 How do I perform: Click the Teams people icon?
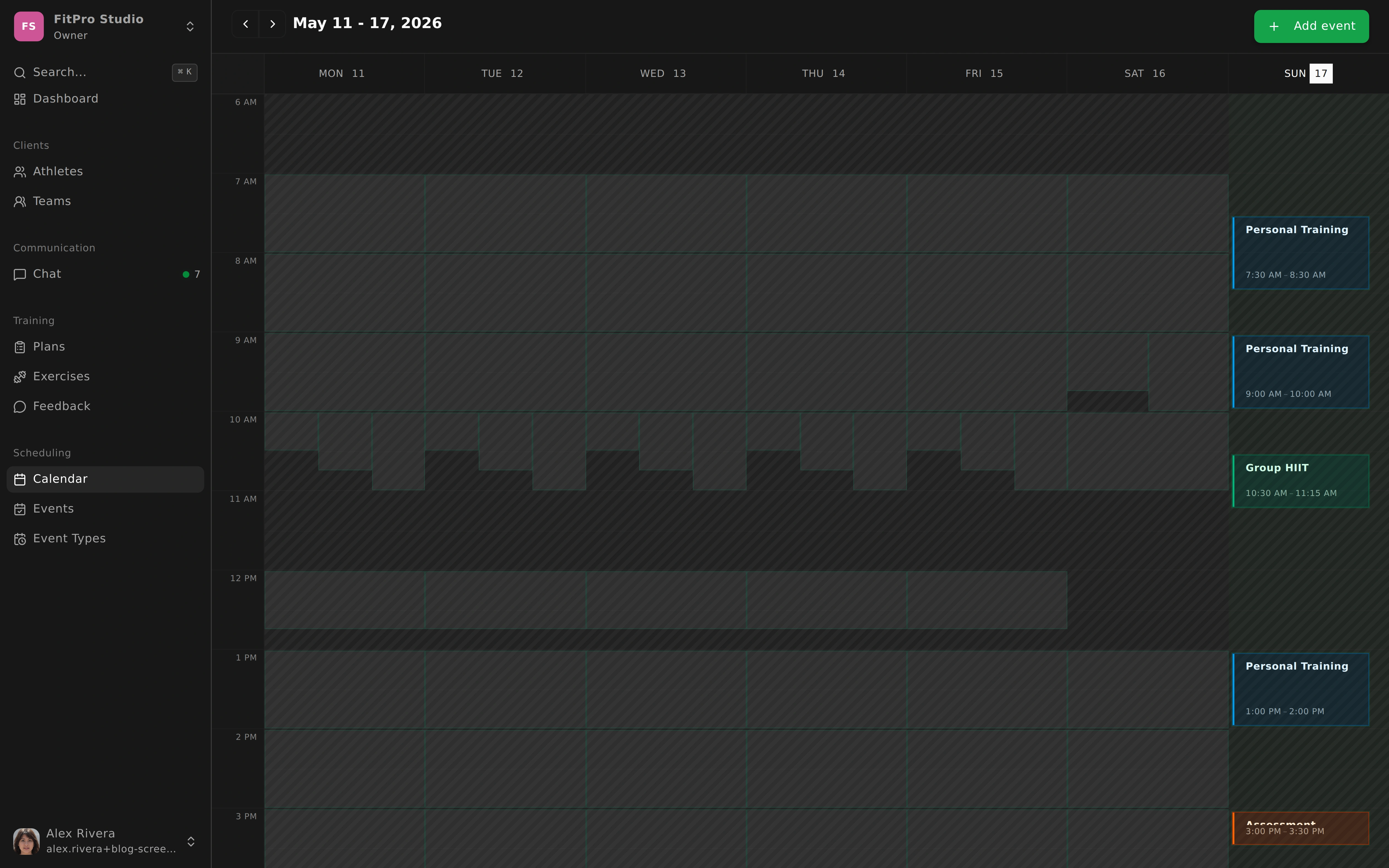(20, 202)
